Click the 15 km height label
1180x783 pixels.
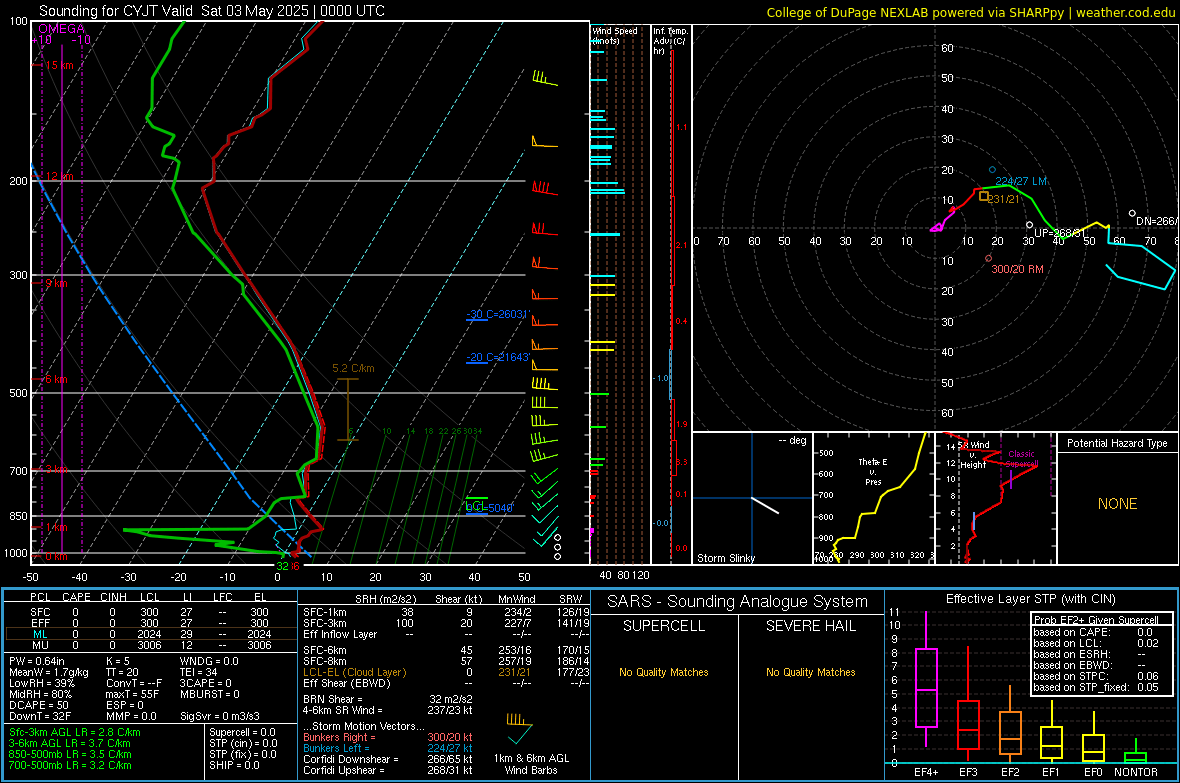click(x=59, y=66)
